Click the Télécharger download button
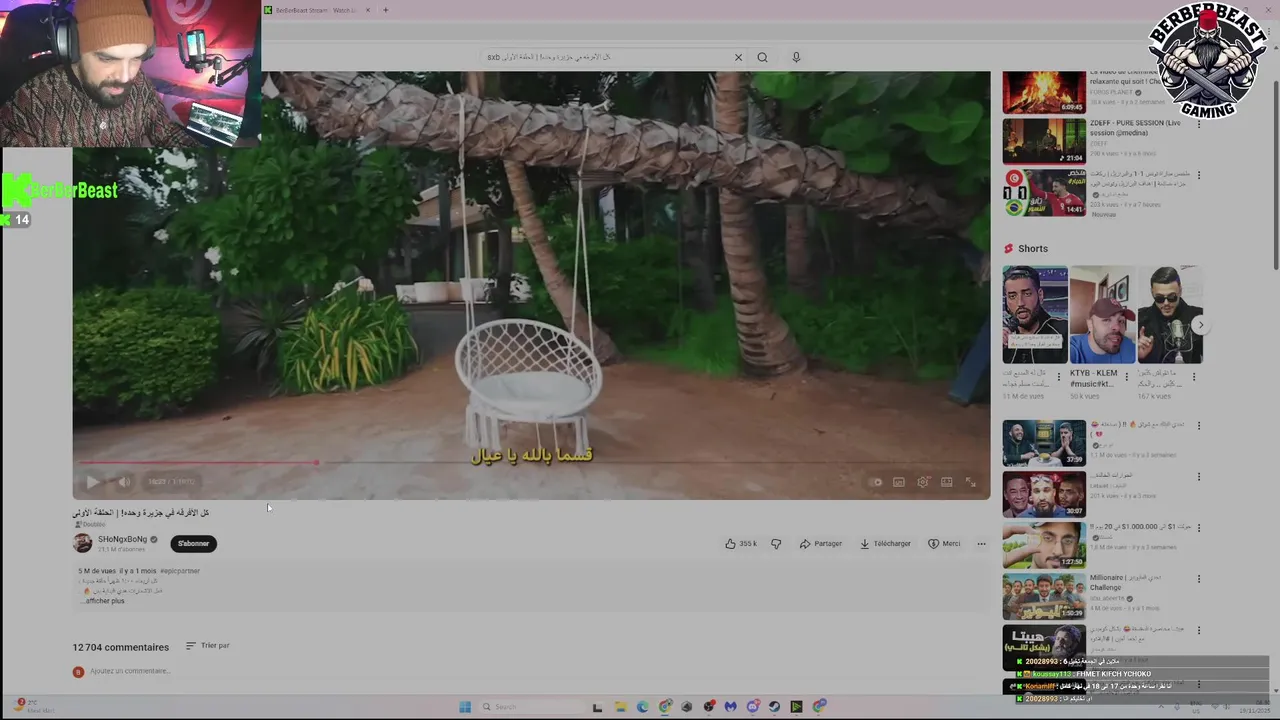1280x720 pixels. 885,544
